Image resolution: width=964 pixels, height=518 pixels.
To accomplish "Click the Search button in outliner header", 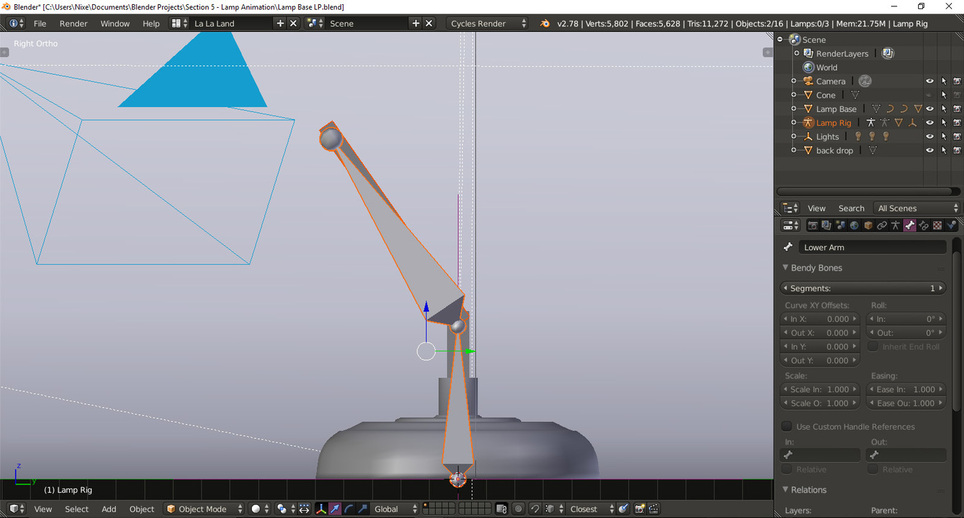I will pos(851,208).
